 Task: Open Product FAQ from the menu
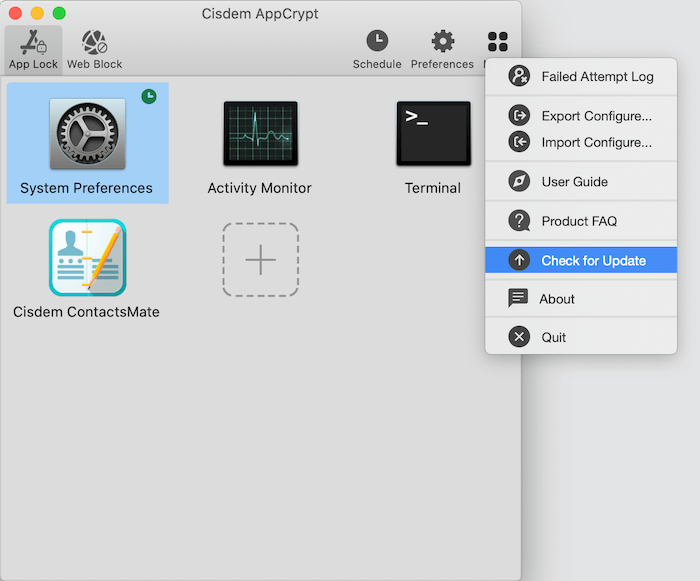tap(579, 221)
